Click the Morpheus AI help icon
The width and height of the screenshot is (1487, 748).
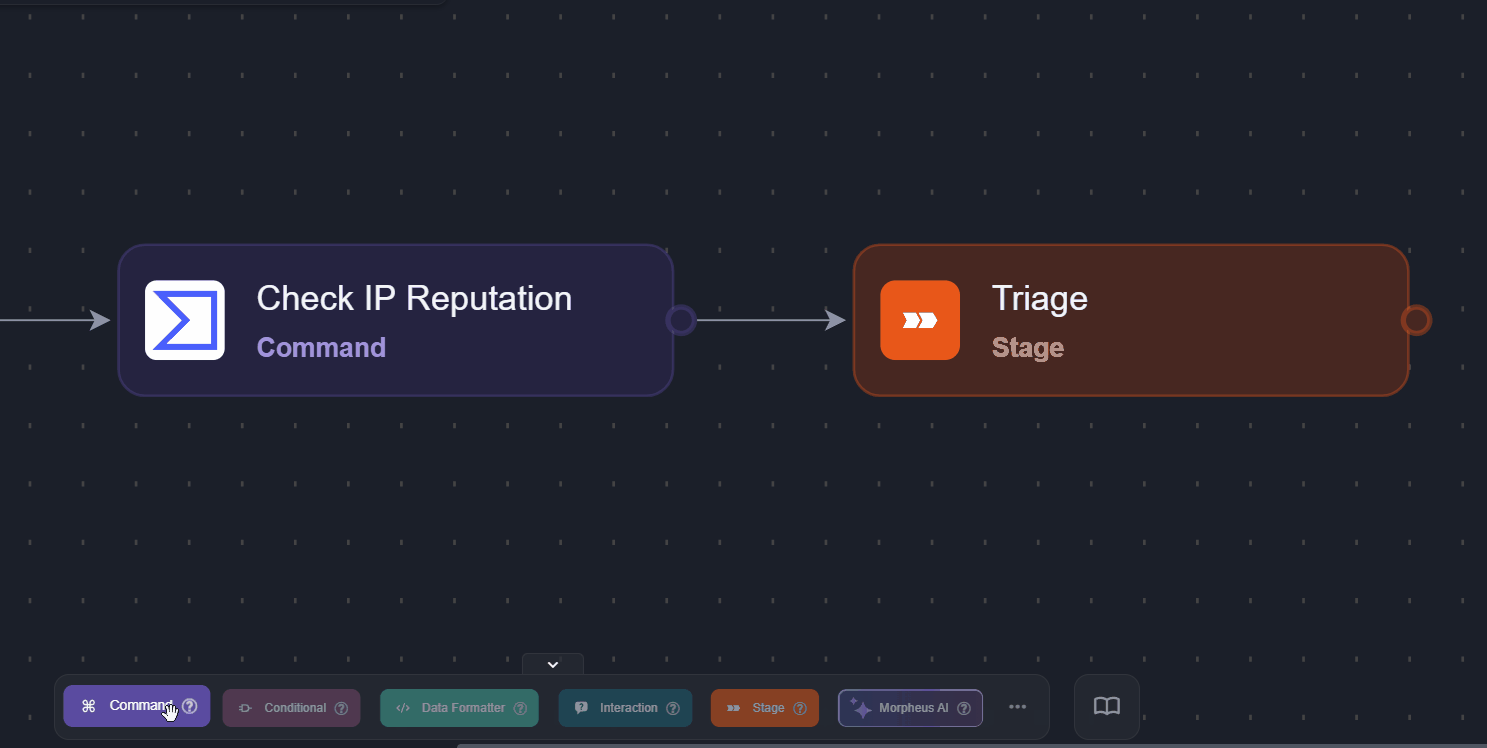pyautogui.click(x=964, y=708)
